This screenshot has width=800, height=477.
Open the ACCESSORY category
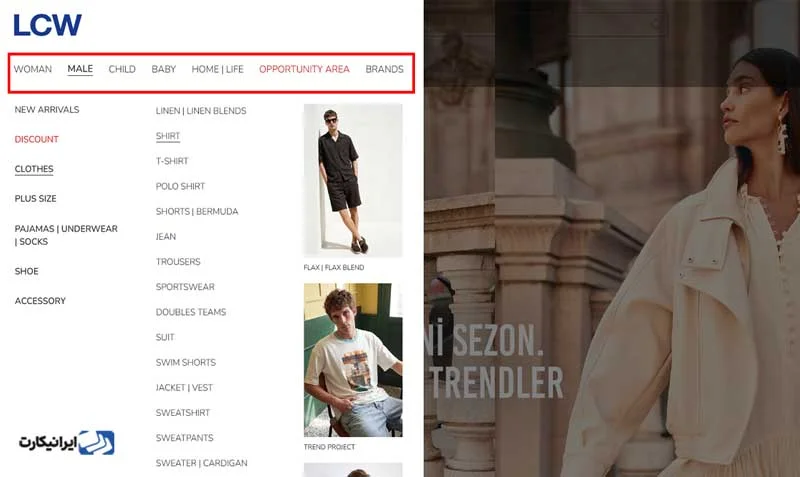tap(40, 301)
